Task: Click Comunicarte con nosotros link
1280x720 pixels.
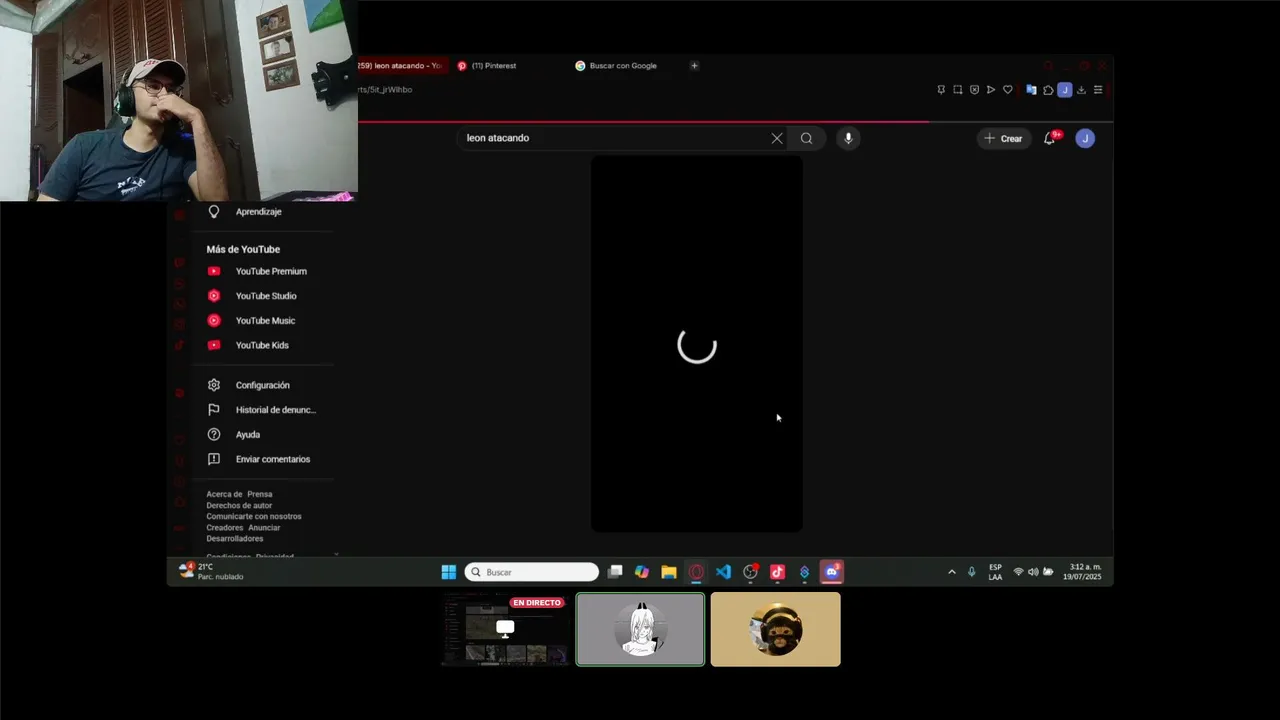Action: click(254, 516)
